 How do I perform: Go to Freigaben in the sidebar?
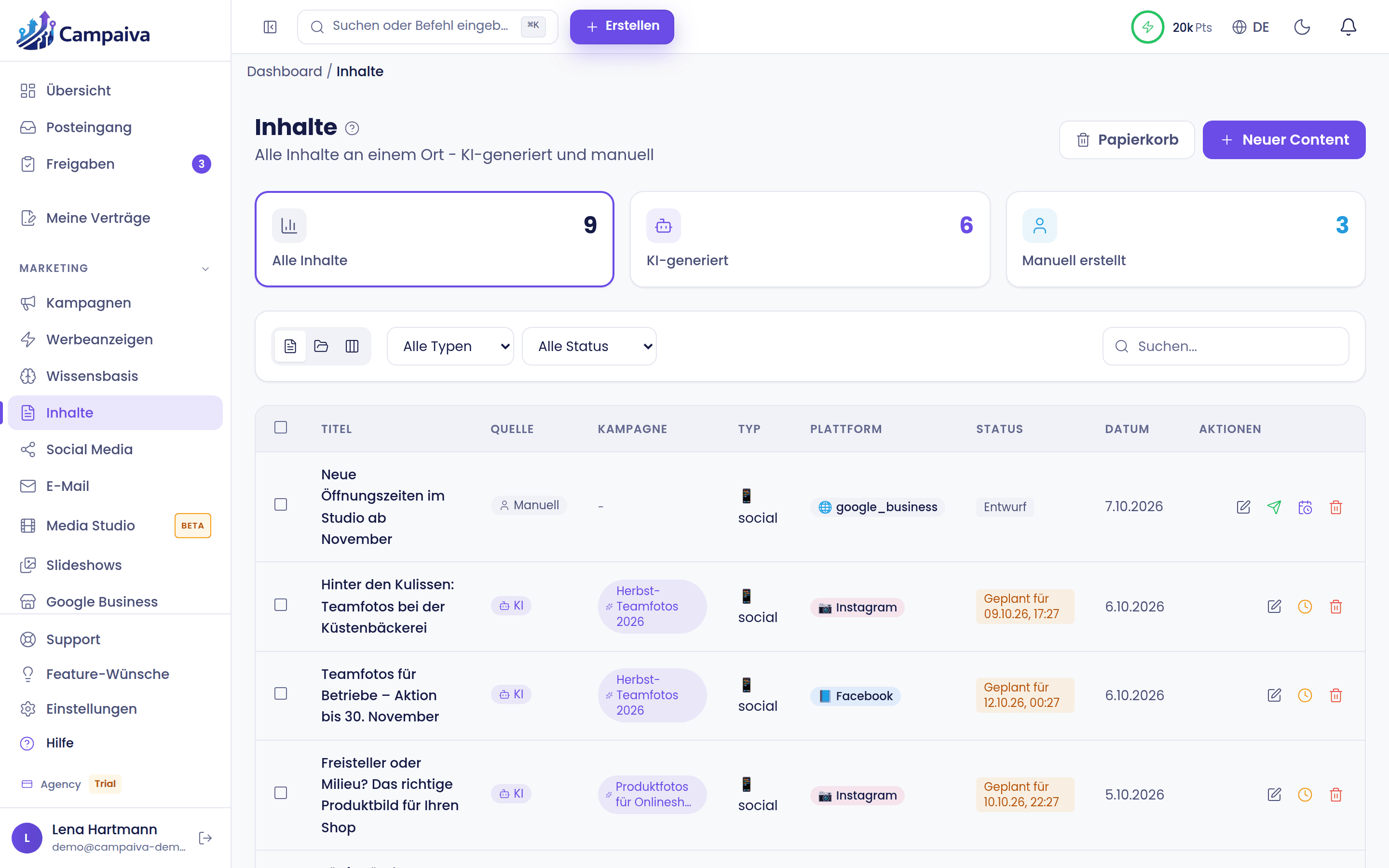(x=115, y=164)
